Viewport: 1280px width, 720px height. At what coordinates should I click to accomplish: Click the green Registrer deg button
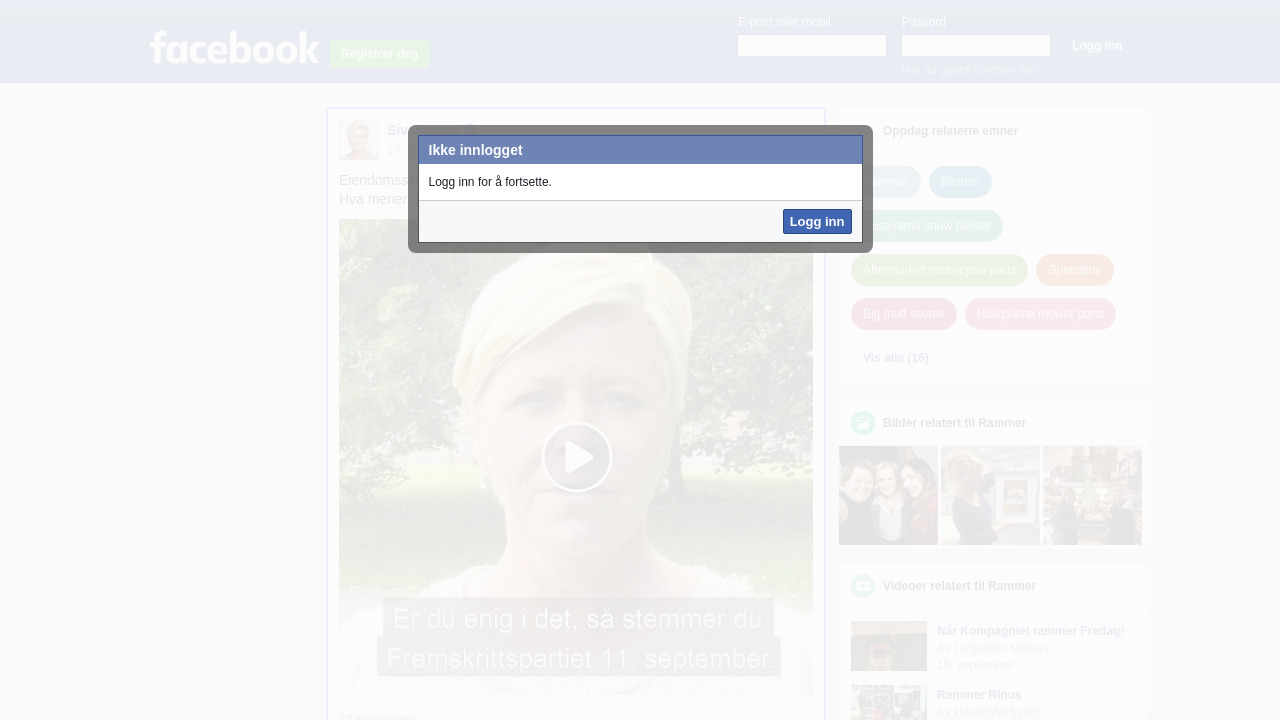(x=379, y=54)
